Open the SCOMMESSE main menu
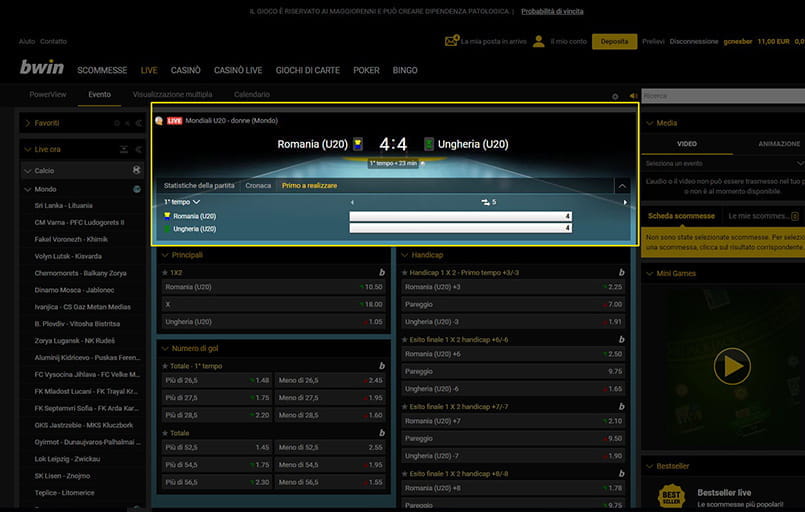The width and height of the screenshot is (805, 512). [102, 70]
